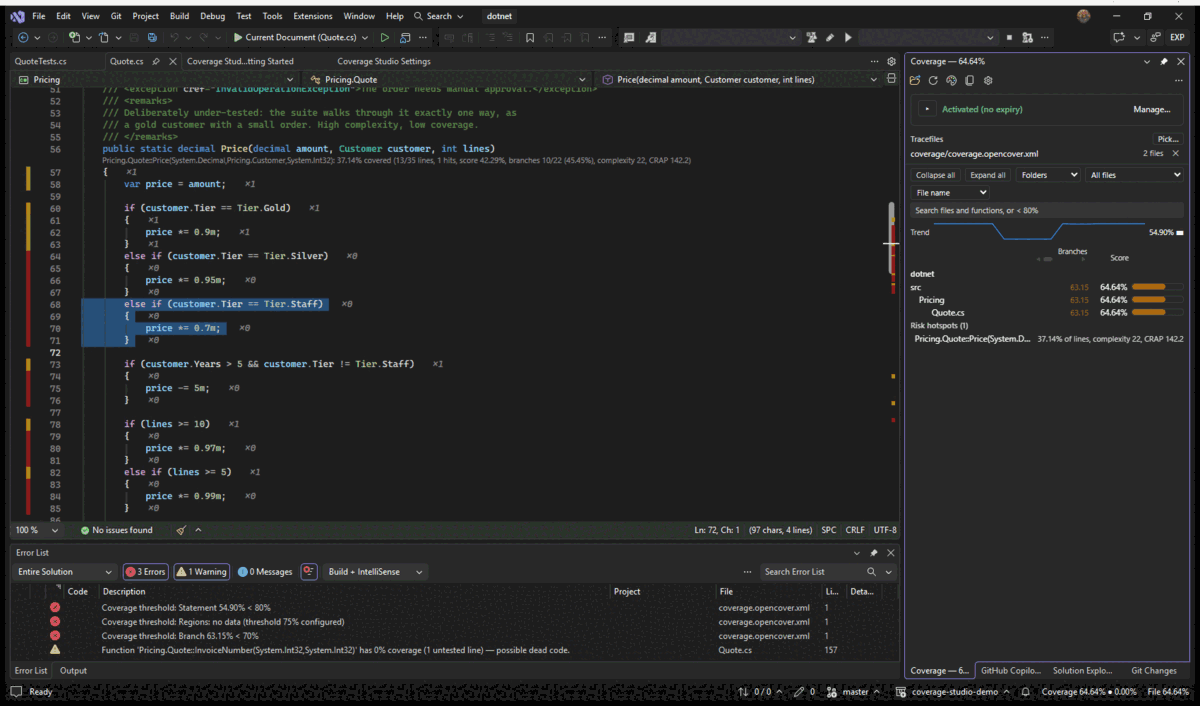Click the split editor icon

pyautogui.click(x=891, y=79)
